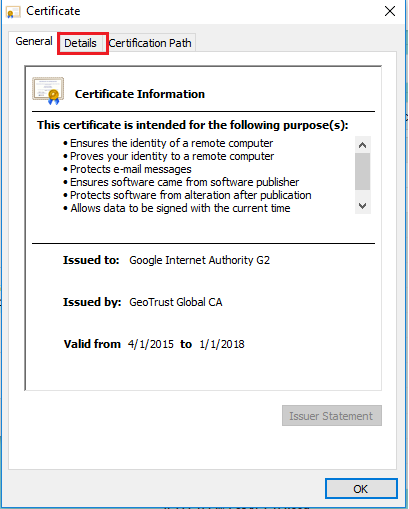Open the Details tab
The image size is (409, 509).
tap(80, 43)
